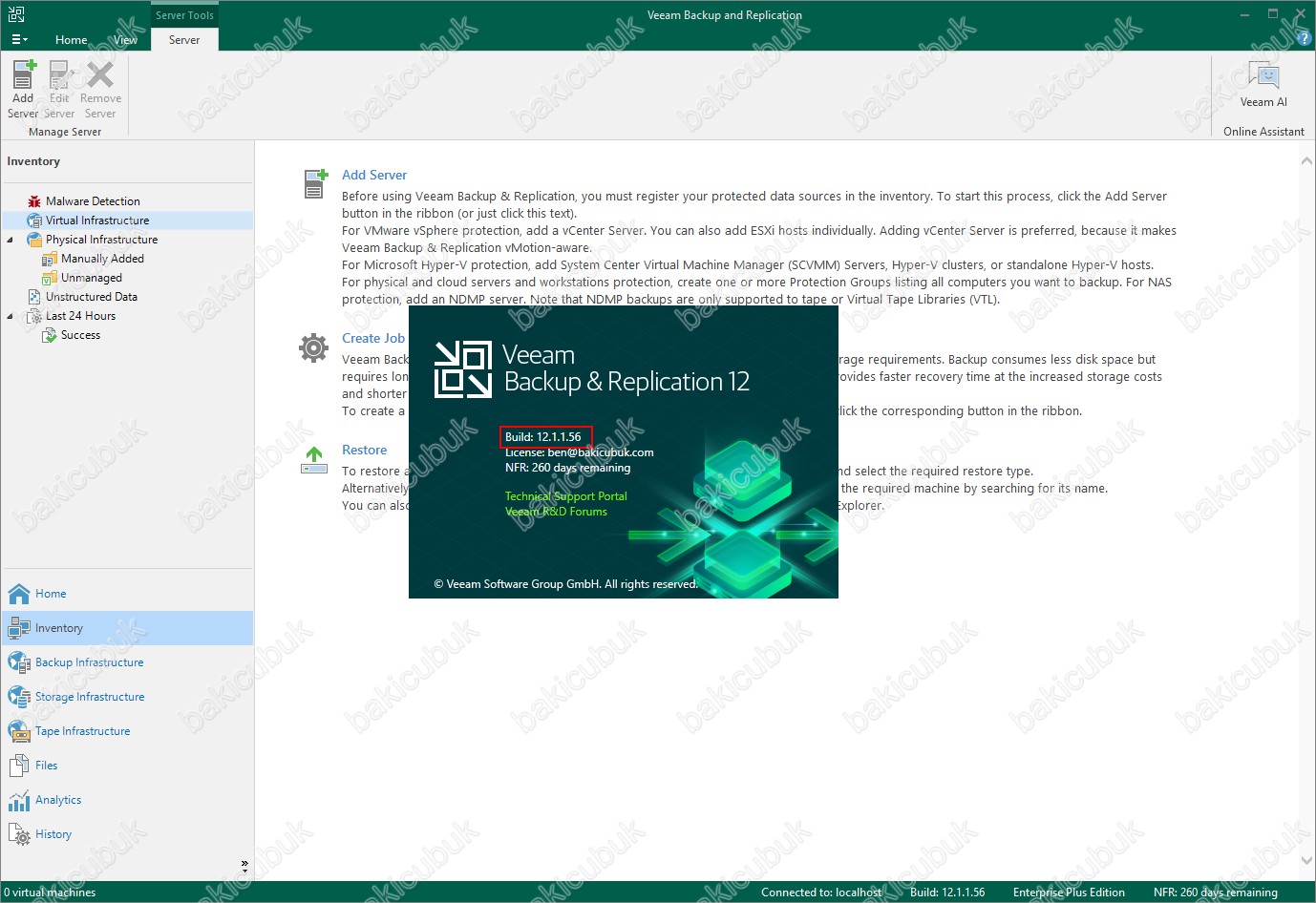Open the main hamburger menu
1316x903 pixels.
point(18,39)
